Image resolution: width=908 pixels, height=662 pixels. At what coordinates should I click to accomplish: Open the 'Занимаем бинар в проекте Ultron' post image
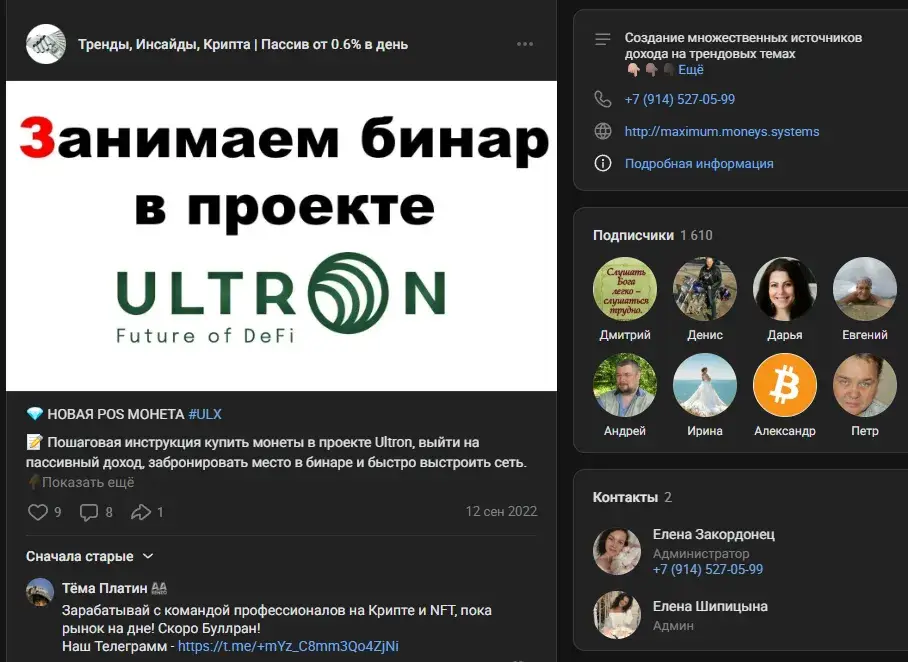281,236
